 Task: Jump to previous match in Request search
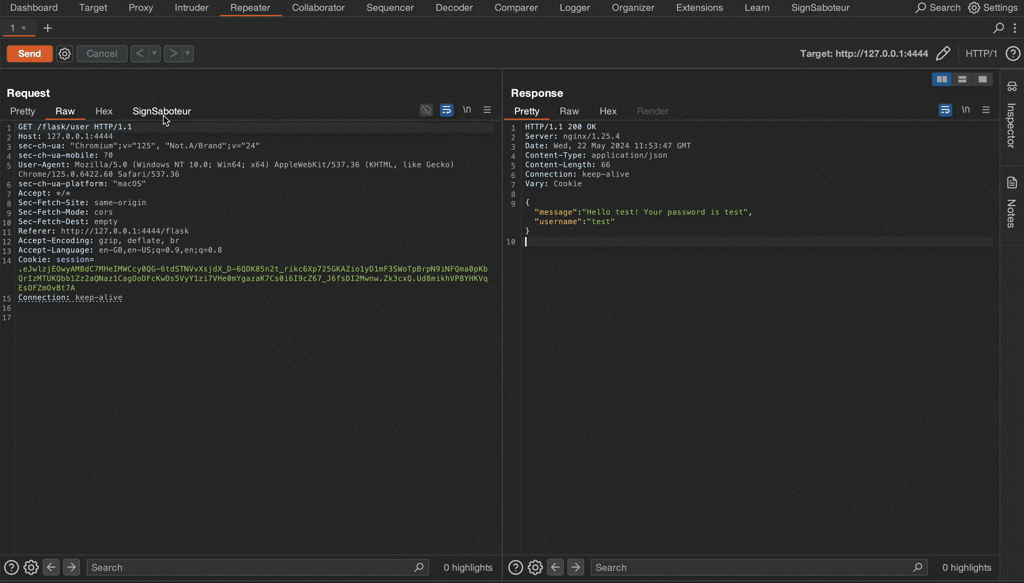point(51,567)
